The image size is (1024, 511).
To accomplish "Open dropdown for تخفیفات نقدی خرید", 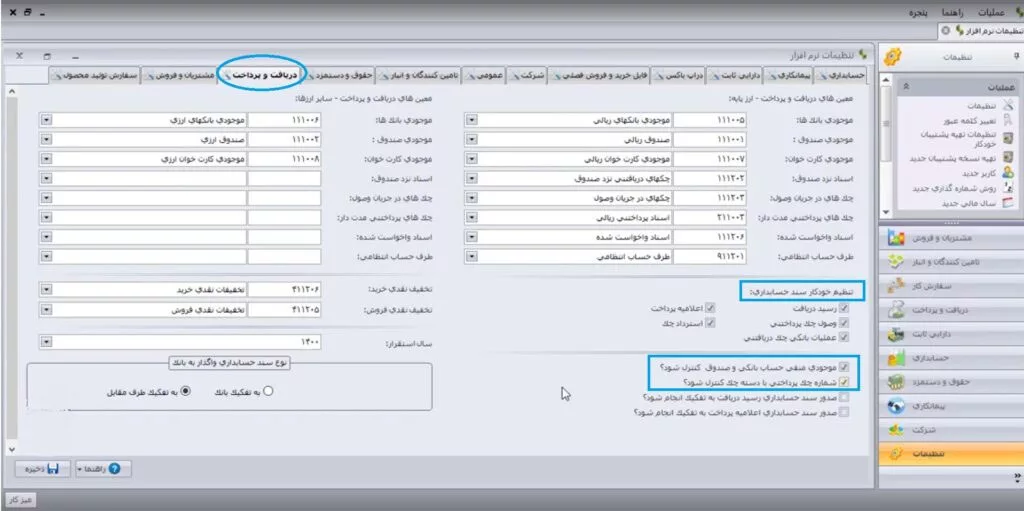I will pos(46,289).
